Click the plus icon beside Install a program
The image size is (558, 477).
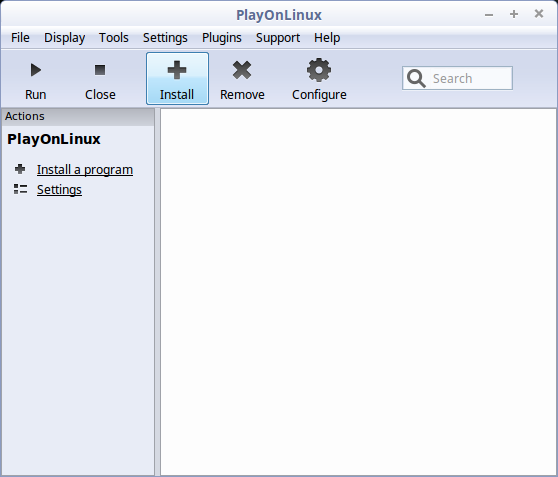[x=20, y=169]
